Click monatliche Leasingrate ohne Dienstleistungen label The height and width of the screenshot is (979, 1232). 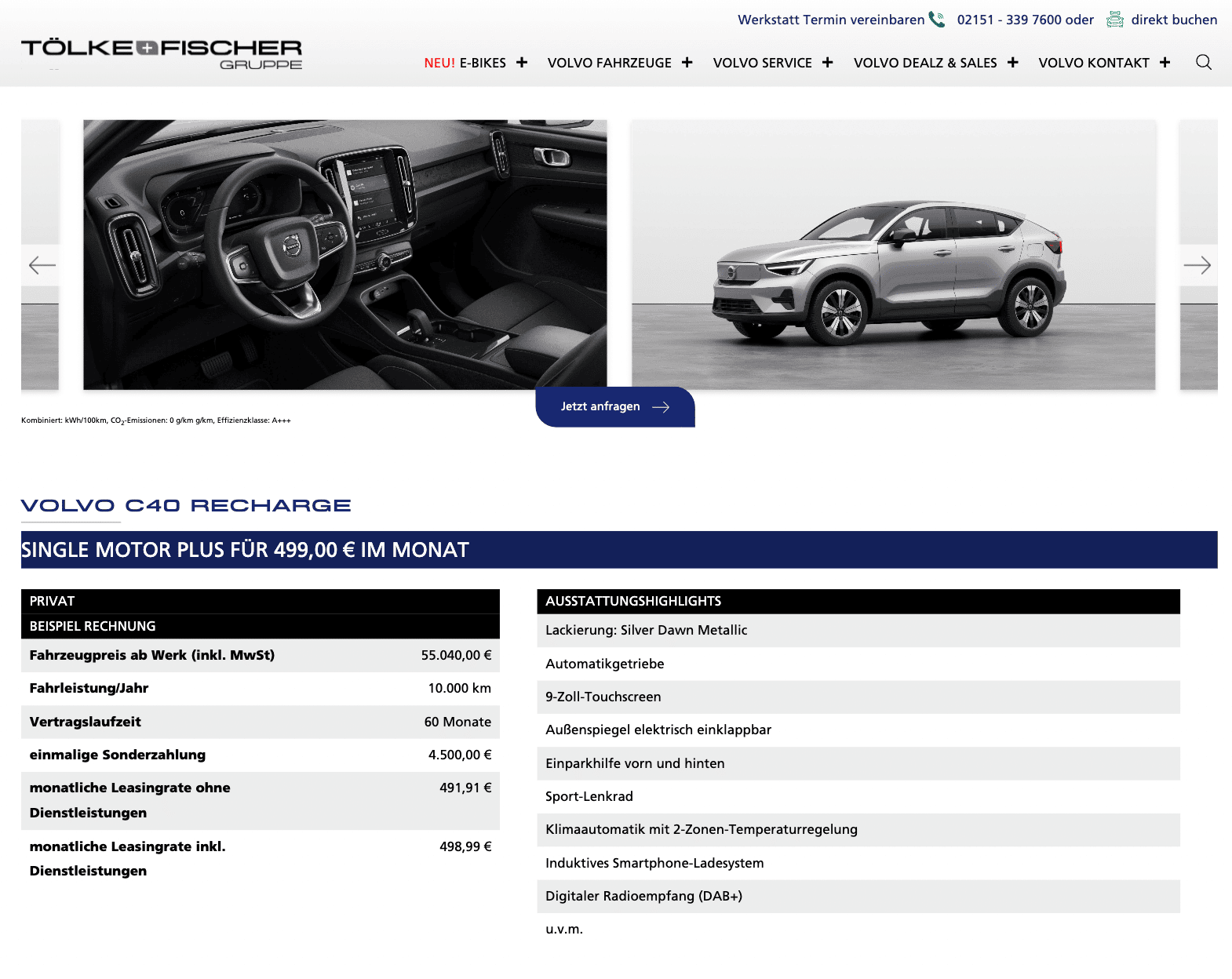click(130, 800)
